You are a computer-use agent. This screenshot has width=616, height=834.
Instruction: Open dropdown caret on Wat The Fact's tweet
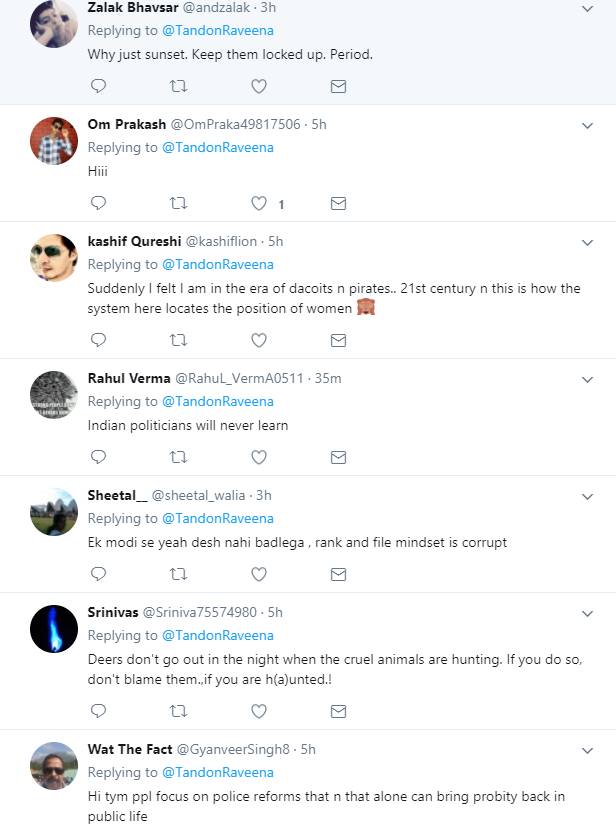[589, 749]
